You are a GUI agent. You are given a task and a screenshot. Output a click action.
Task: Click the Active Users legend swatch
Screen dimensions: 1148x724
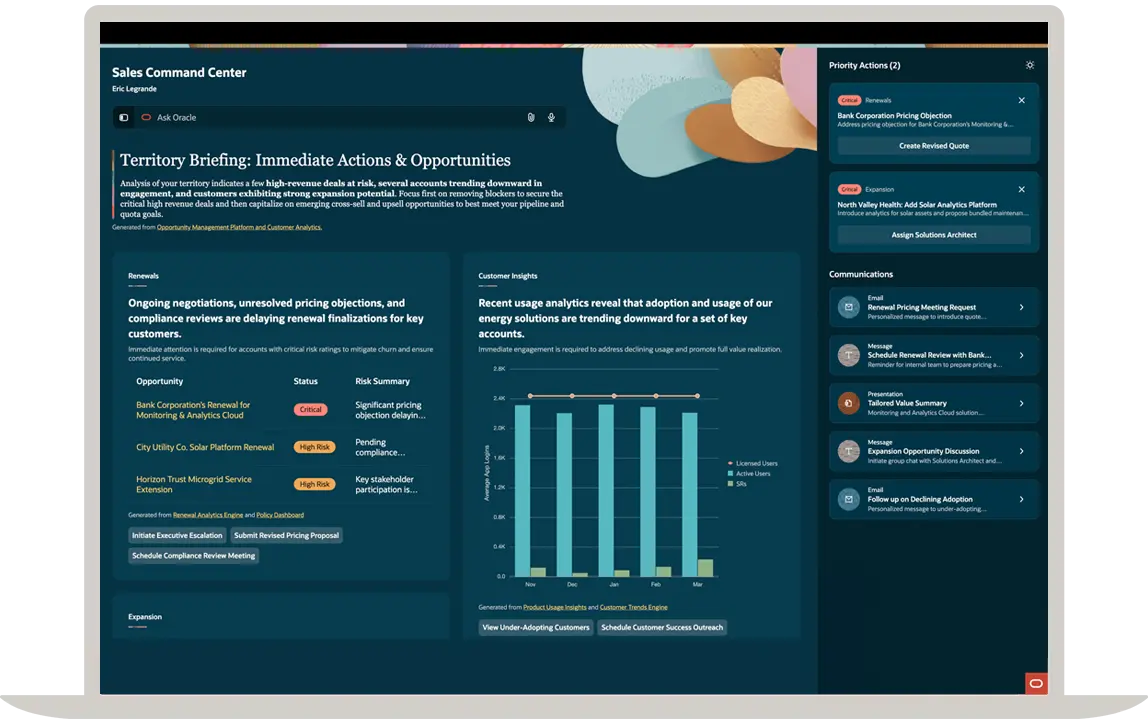(731, 474)
